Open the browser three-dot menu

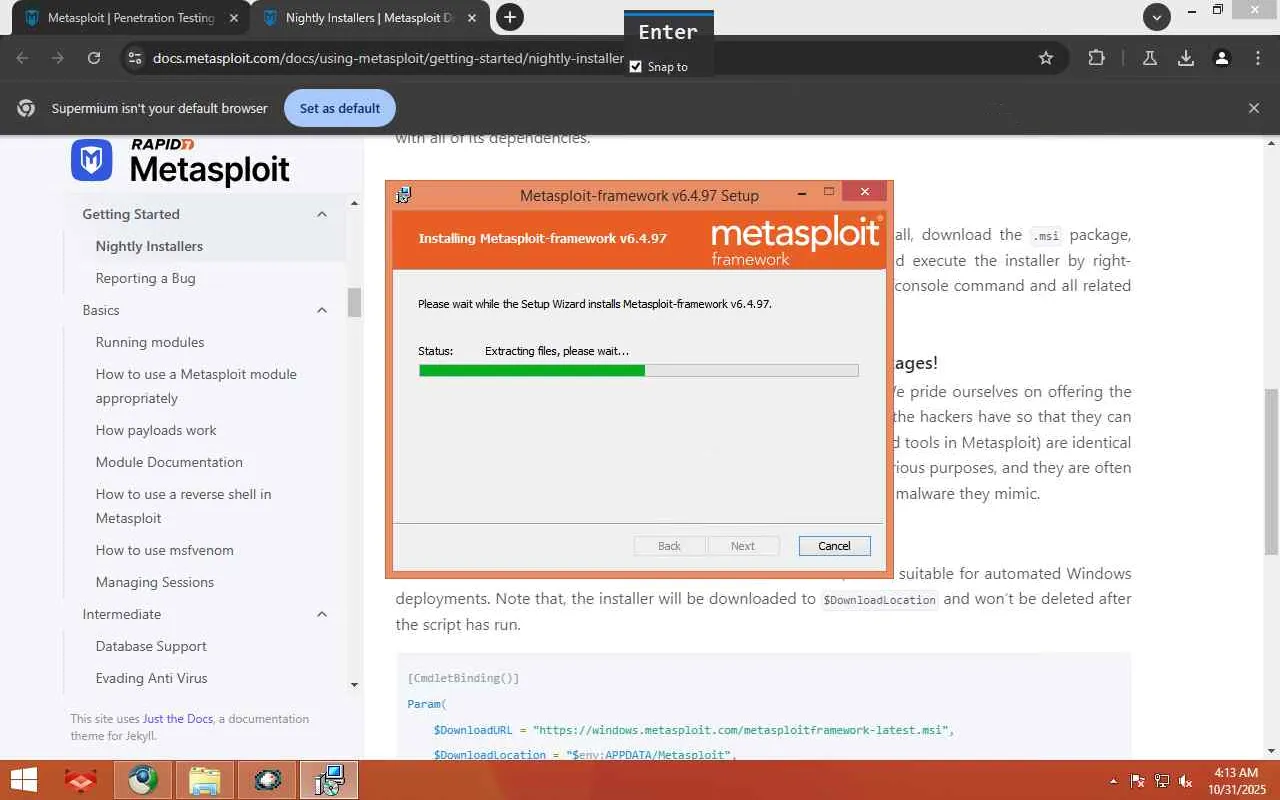[1258, 58]
